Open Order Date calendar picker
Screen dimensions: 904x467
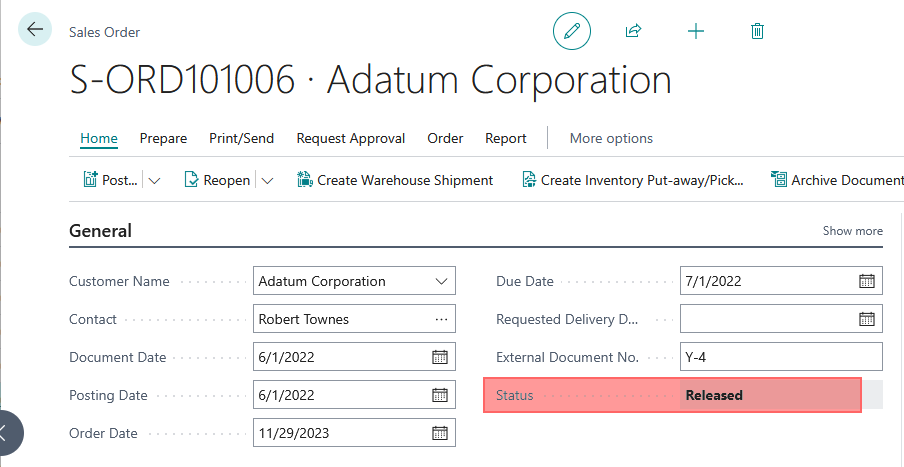pyautogui.click(x=440, y=434)
